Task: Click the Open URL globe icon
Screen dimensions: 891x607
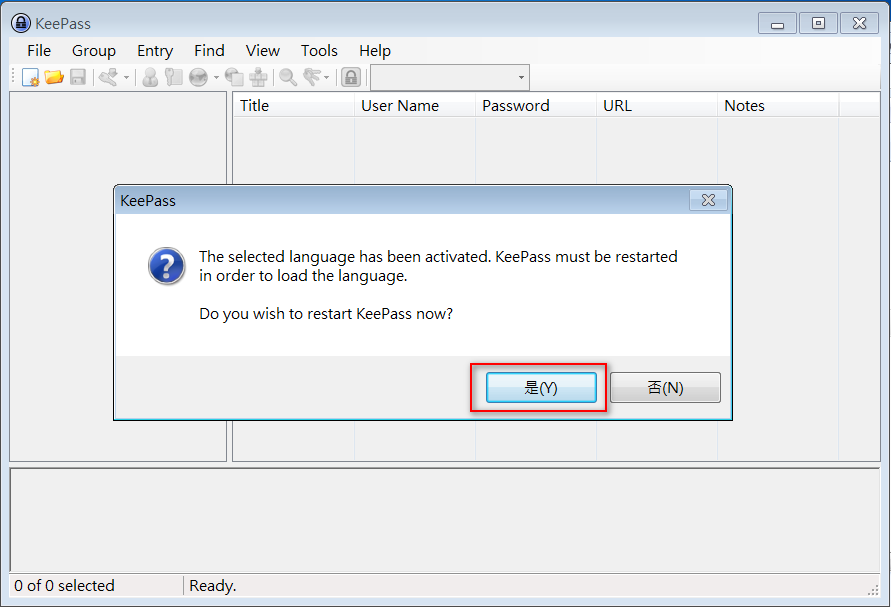Action: 198,77
